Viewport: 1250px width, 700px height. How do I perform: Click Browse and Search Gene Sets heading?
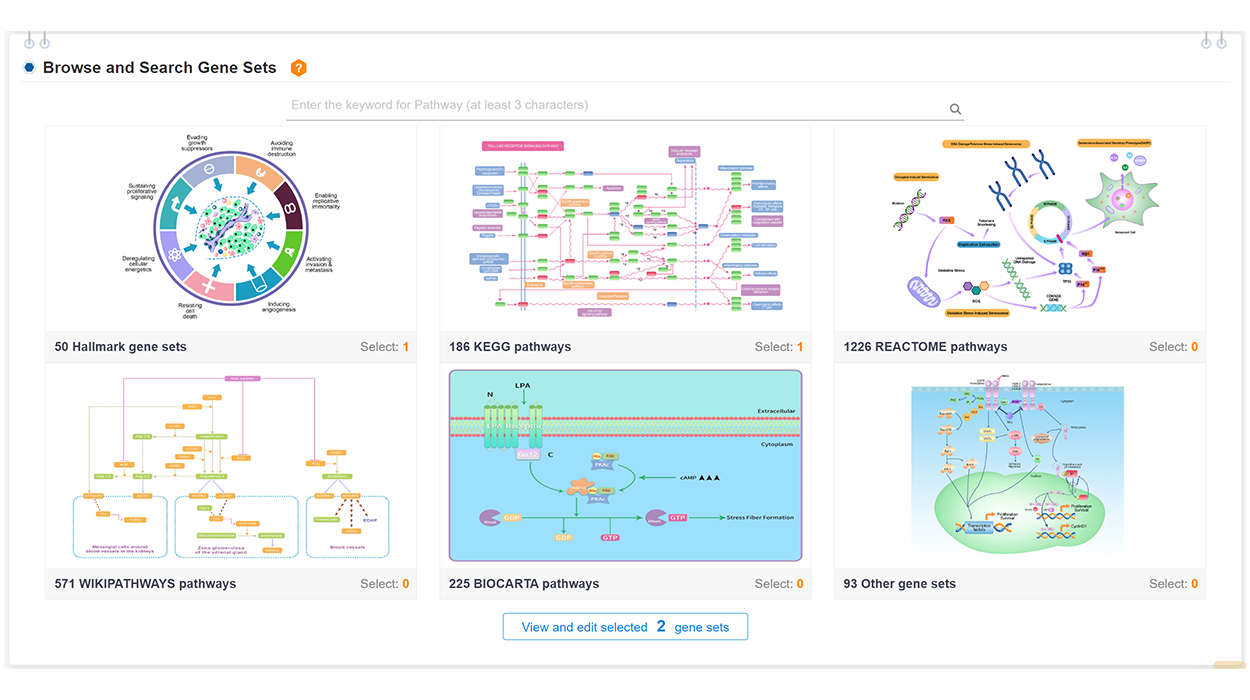(x=160, y=68)
